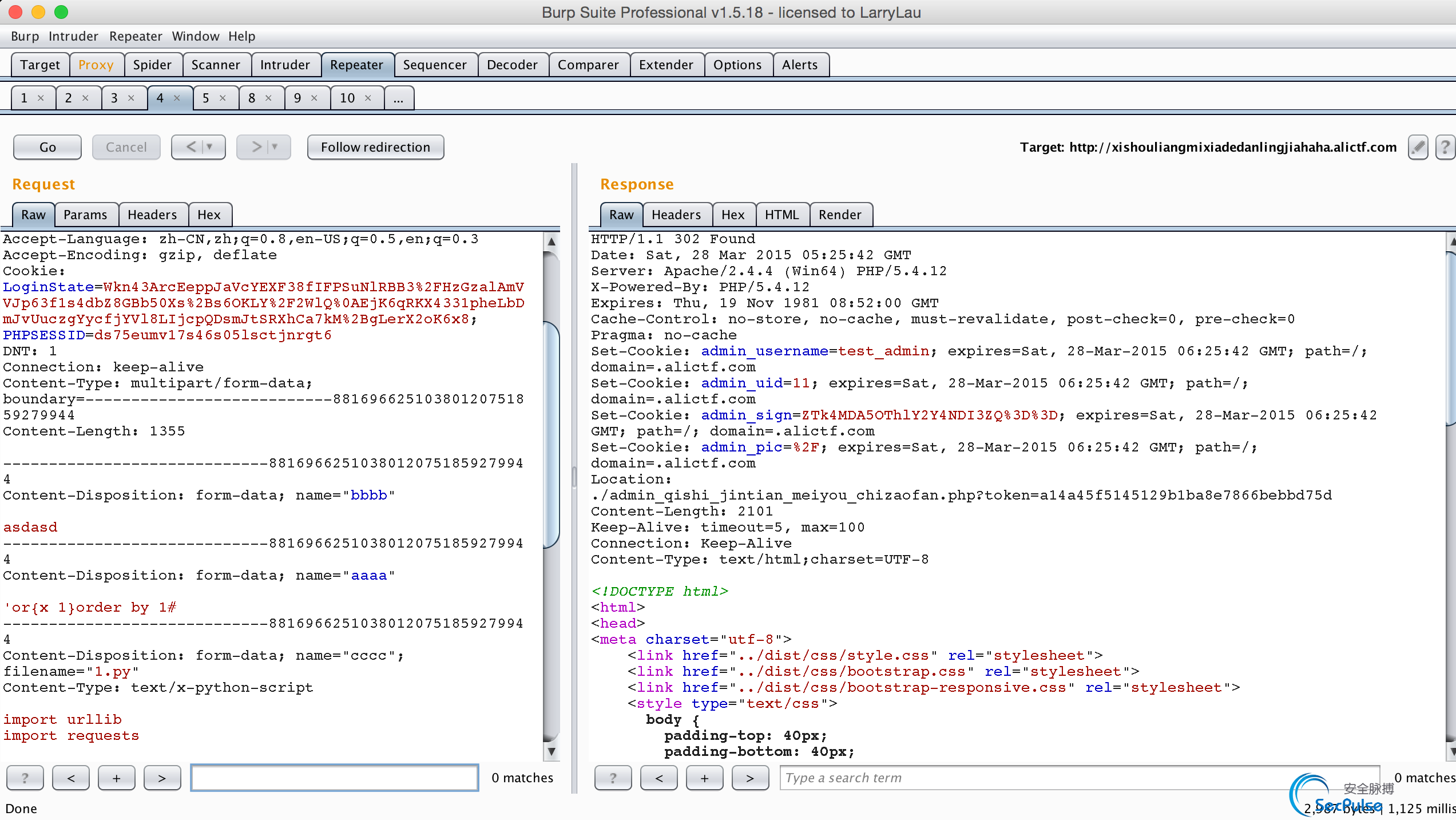
Task: Focus the request search input field
Action: click(x=335, y=778)
